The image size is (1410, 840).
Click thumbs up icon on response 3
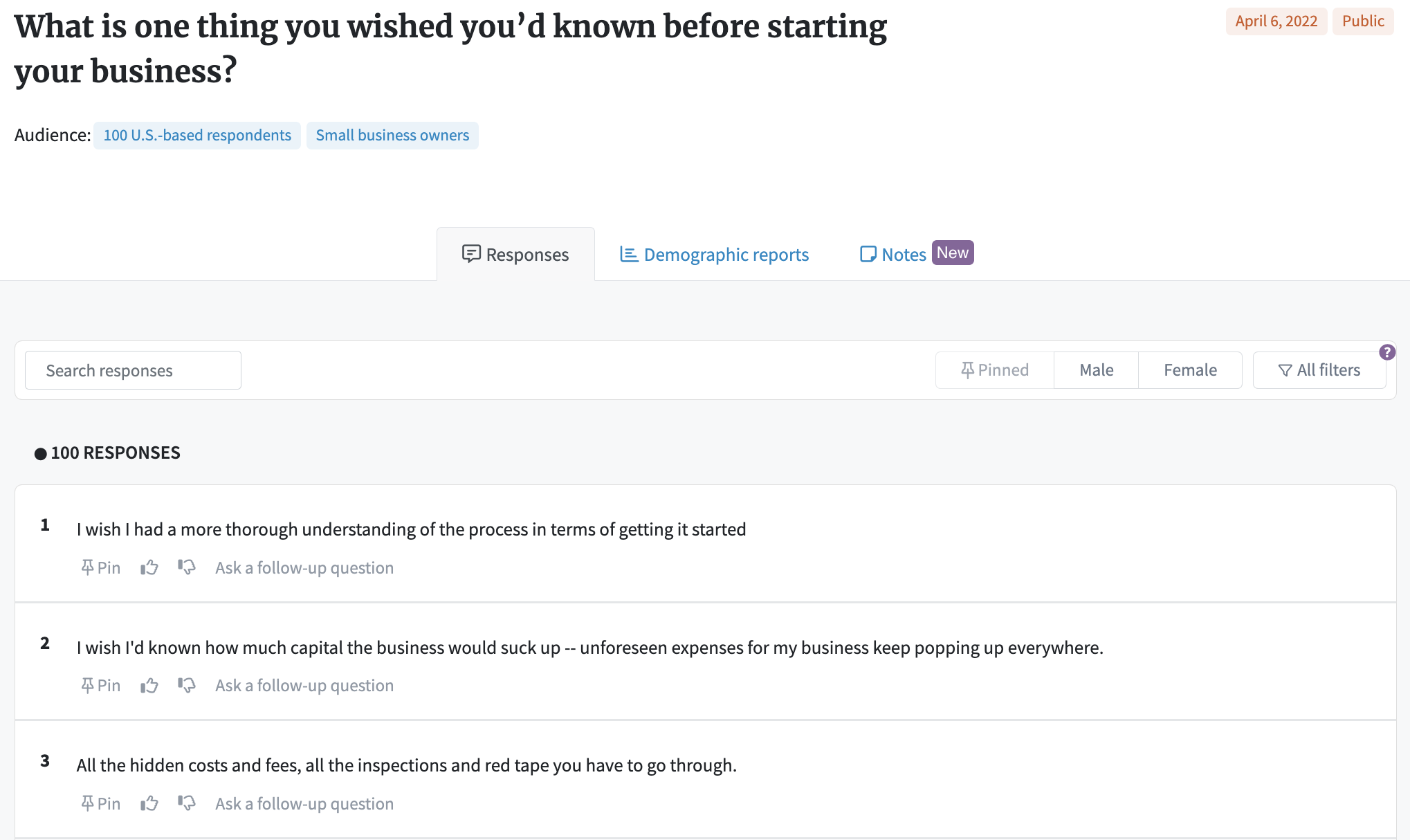[x=149, y=804]
